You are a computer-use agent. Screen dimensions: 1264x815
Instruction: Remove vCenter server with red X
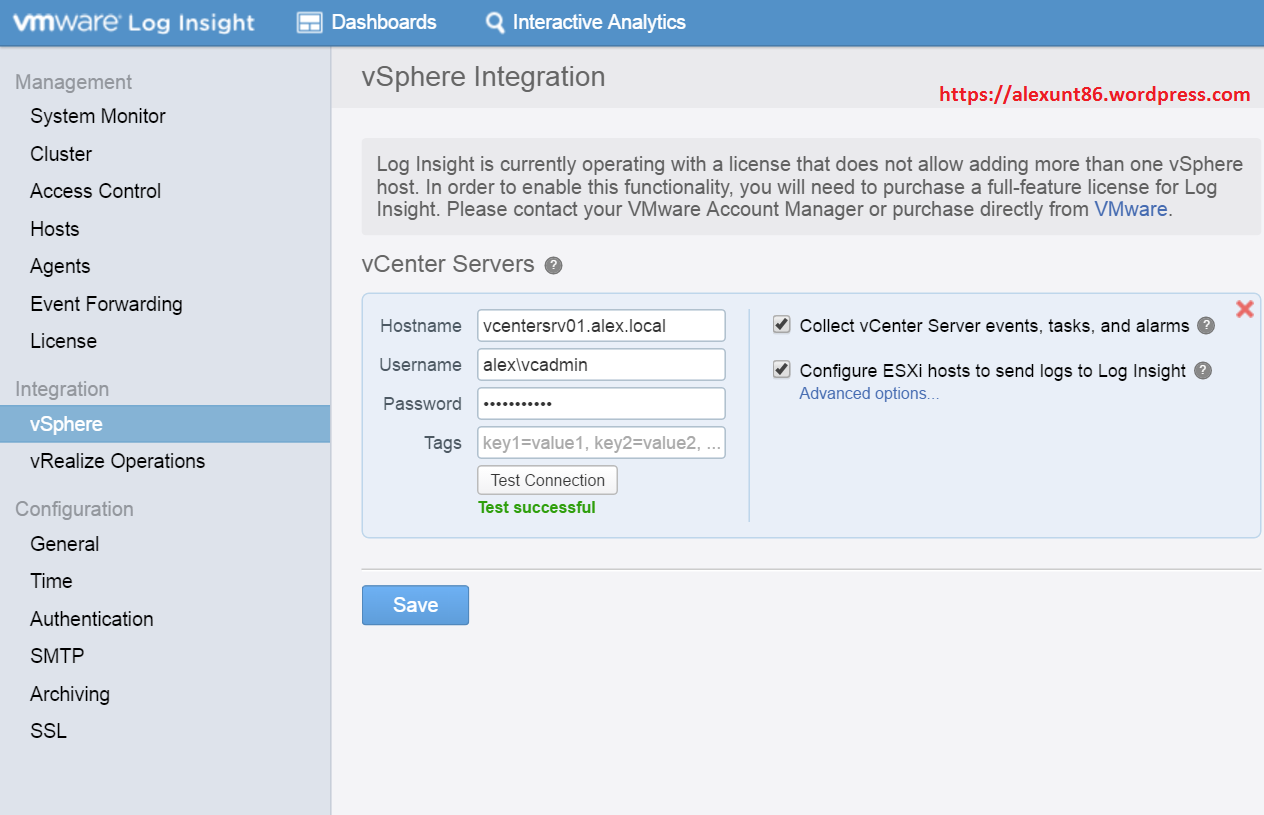coord(1244,309)
